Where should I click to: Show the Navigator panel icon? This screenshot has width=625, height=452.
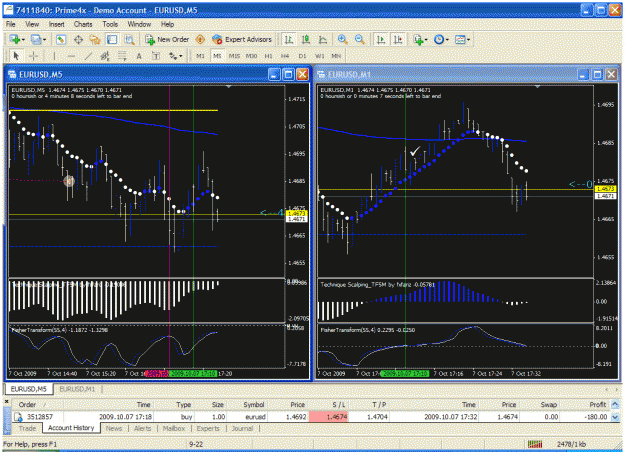click(95, 39)
